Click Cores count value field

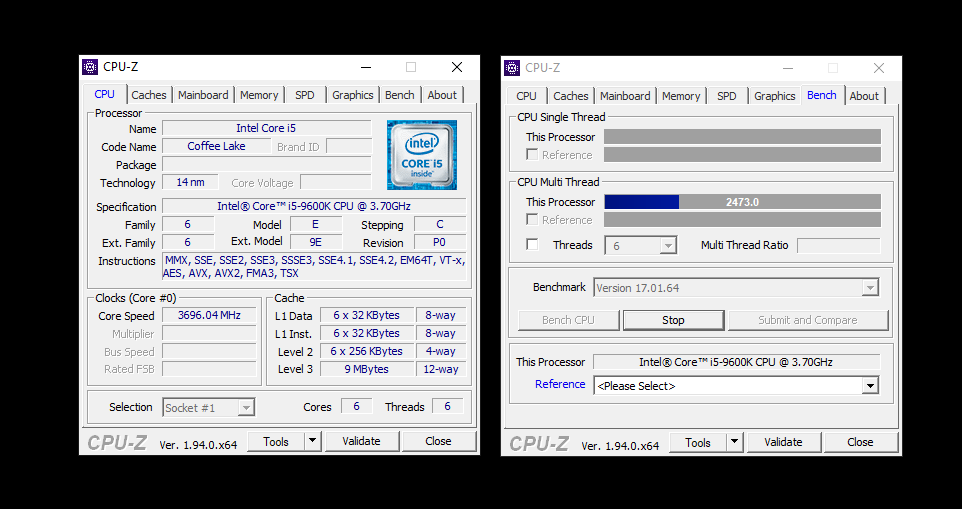tap(356, 406)
